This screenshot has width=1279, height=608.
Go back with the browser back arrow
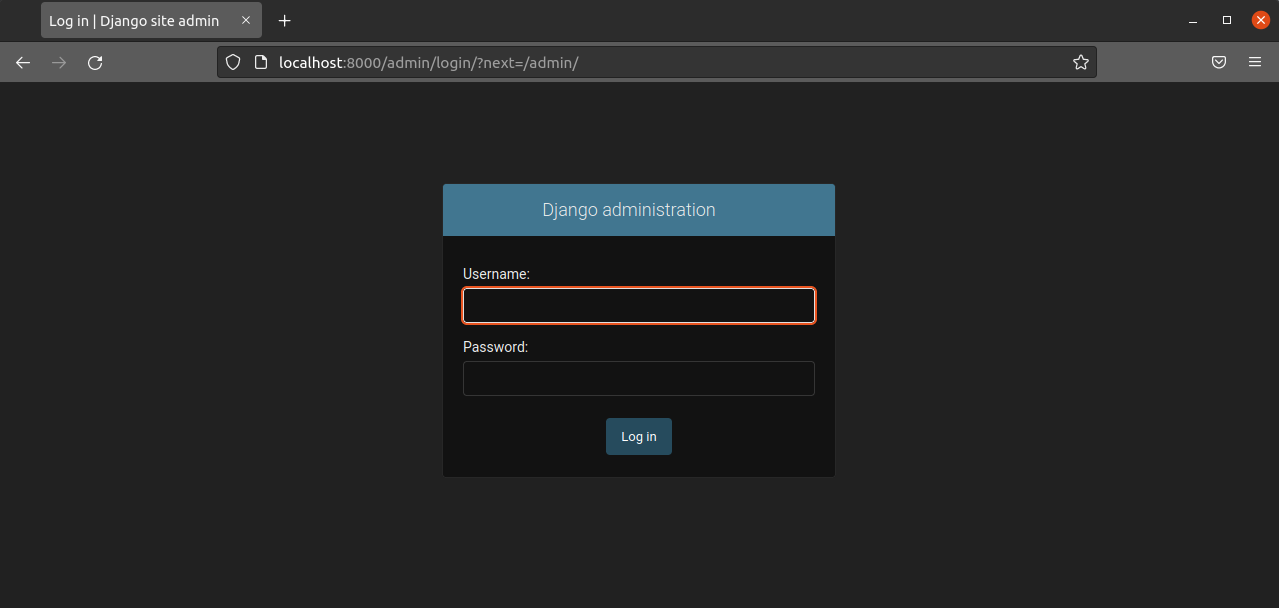(x=23, y=62)
